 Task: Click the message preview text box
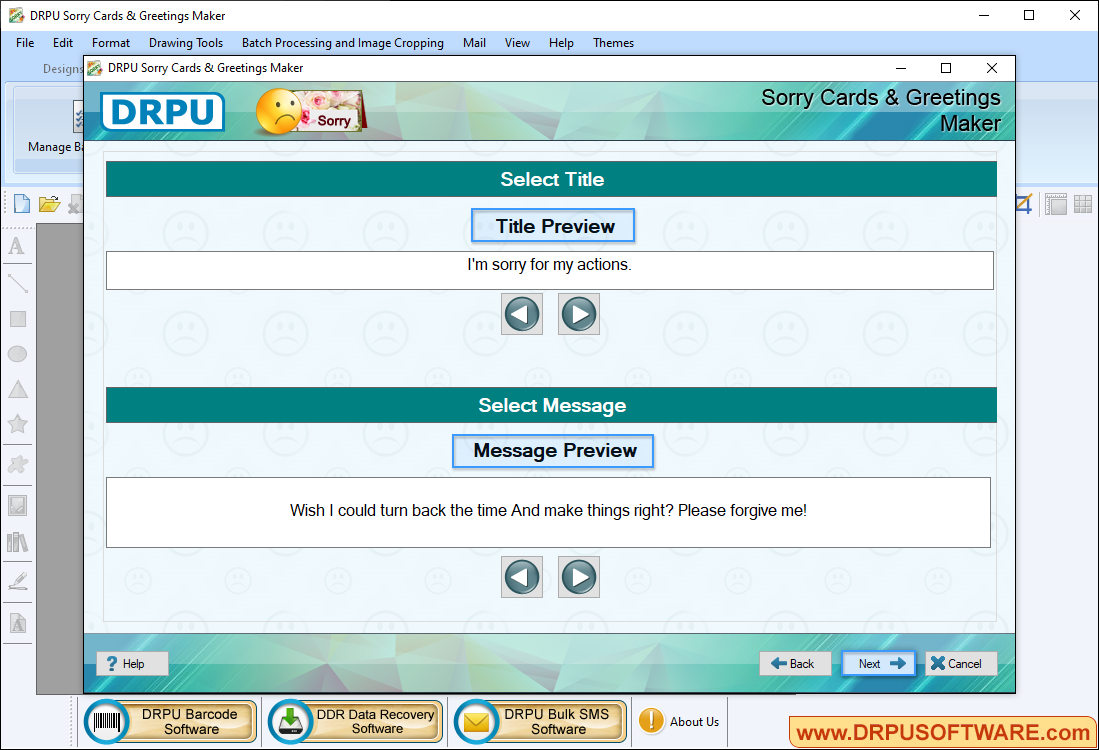(x=548, y=511)
